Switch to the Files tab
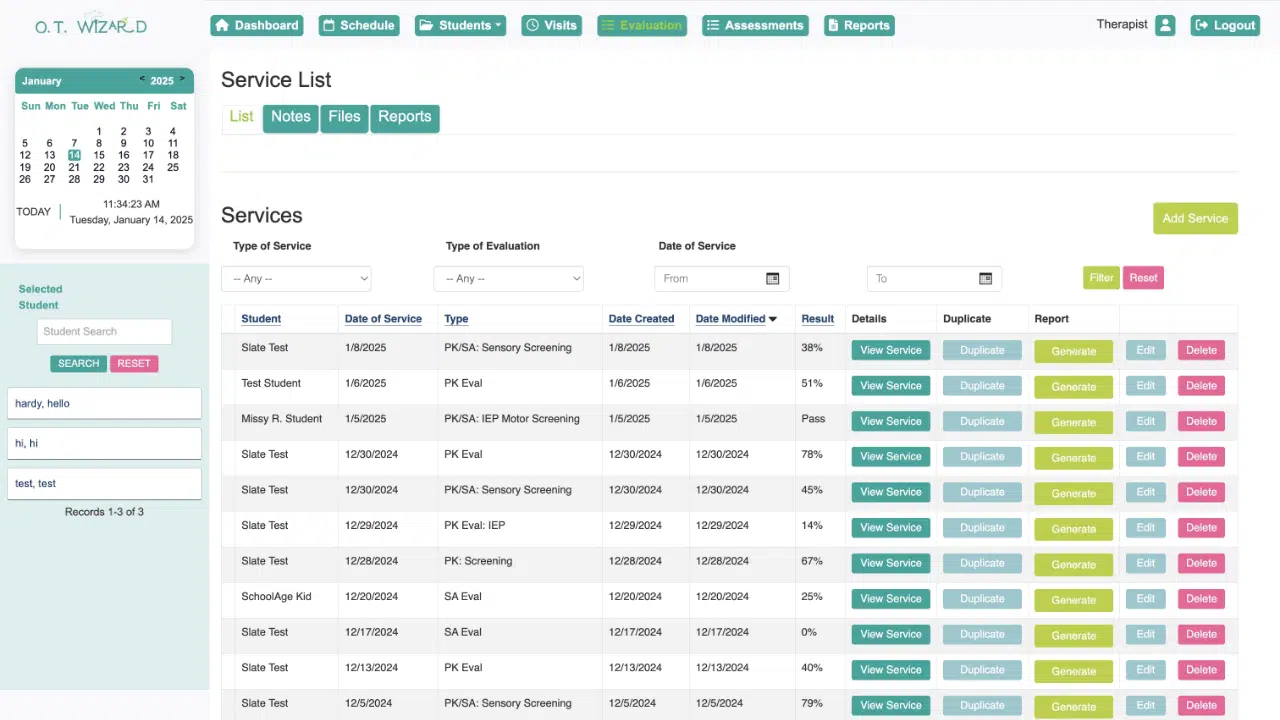The height and width of the screenshot is (720, 1280). pos(344,117)
